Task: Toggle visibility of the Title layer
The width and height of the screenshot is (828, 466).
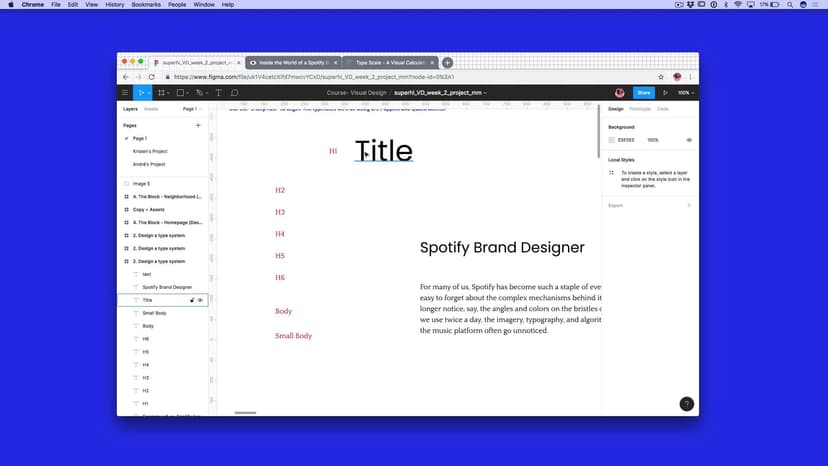Action: click(x=201, y=300)
